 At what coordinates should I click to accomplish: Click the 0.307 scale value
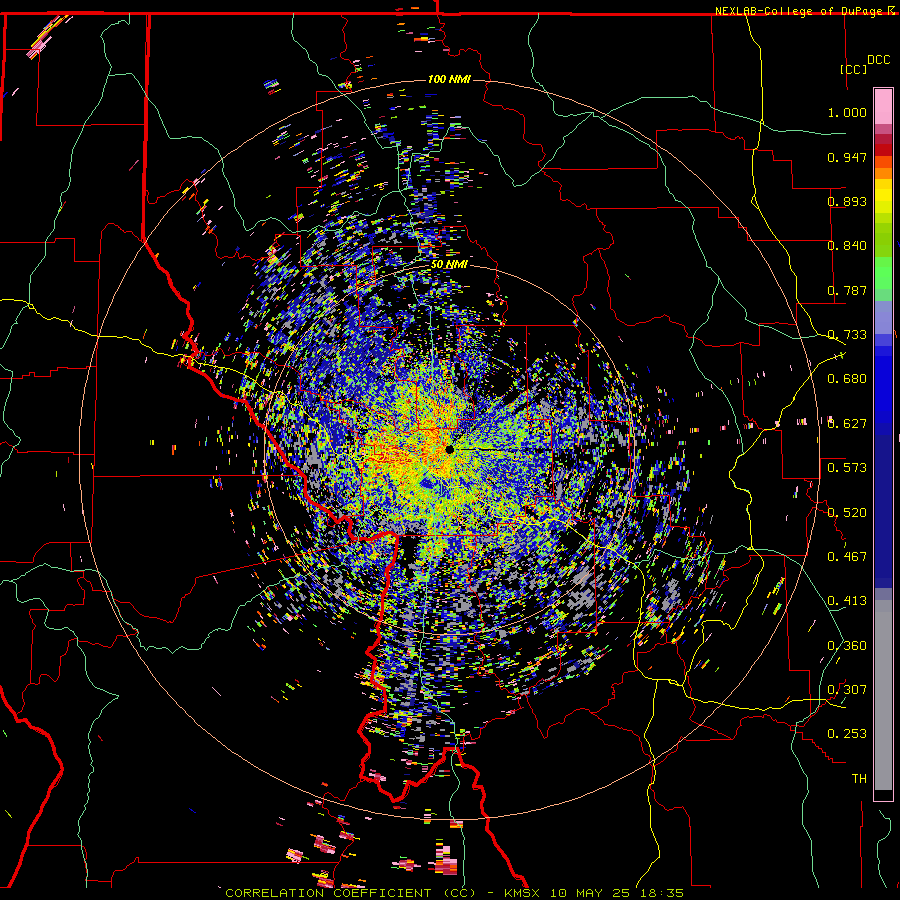click(847, 690)
